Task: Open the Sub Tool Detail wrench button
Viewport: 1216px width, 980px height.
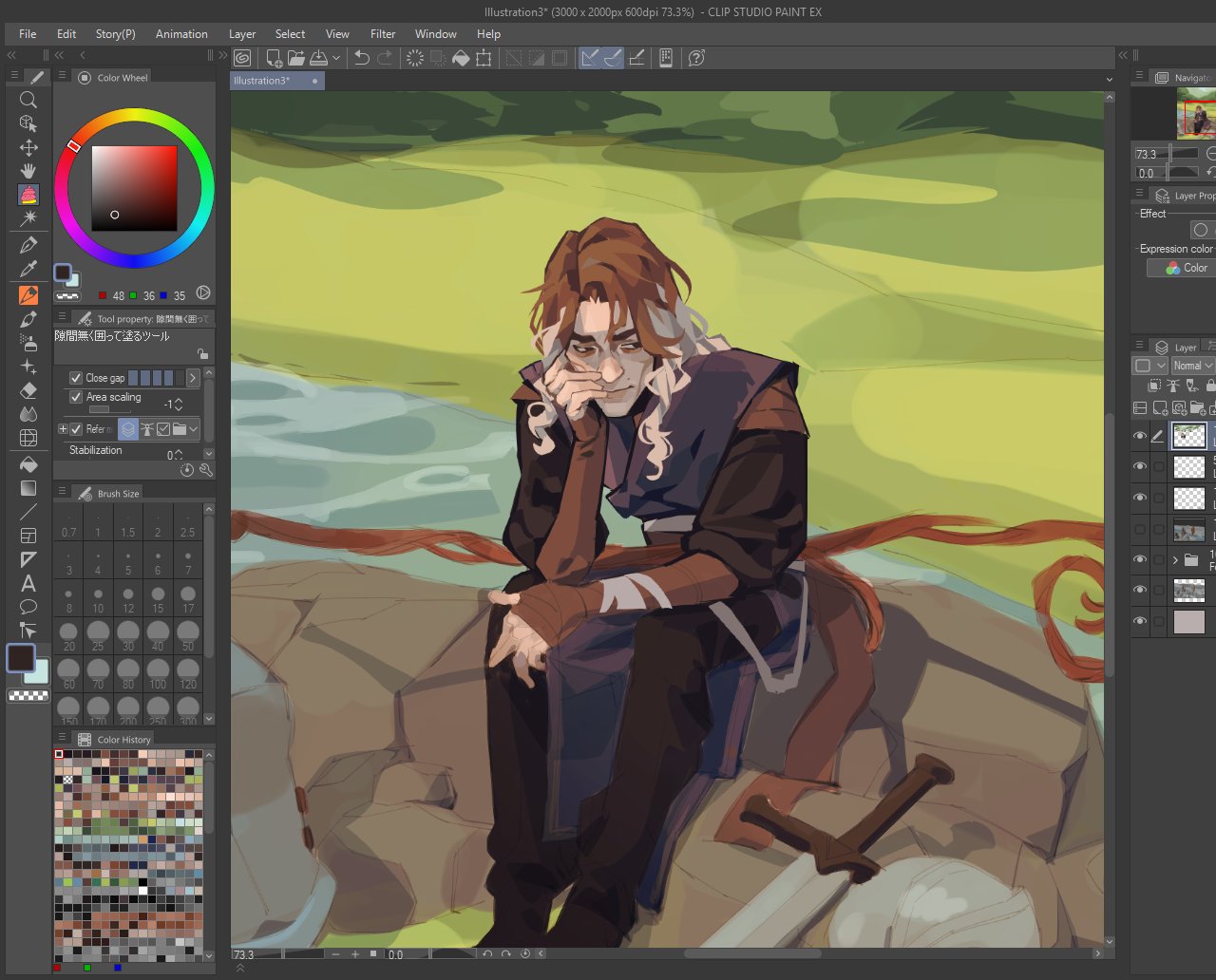Action: (205, 470)
